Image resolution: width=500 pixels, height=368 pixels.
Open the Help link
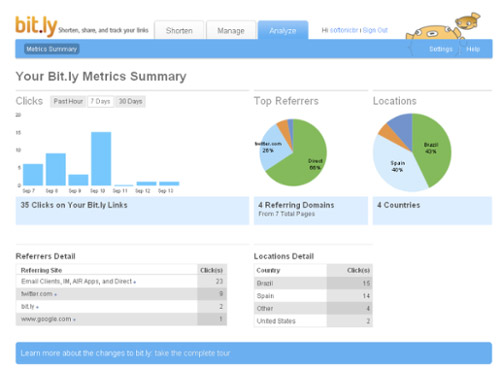click(473, 49)
